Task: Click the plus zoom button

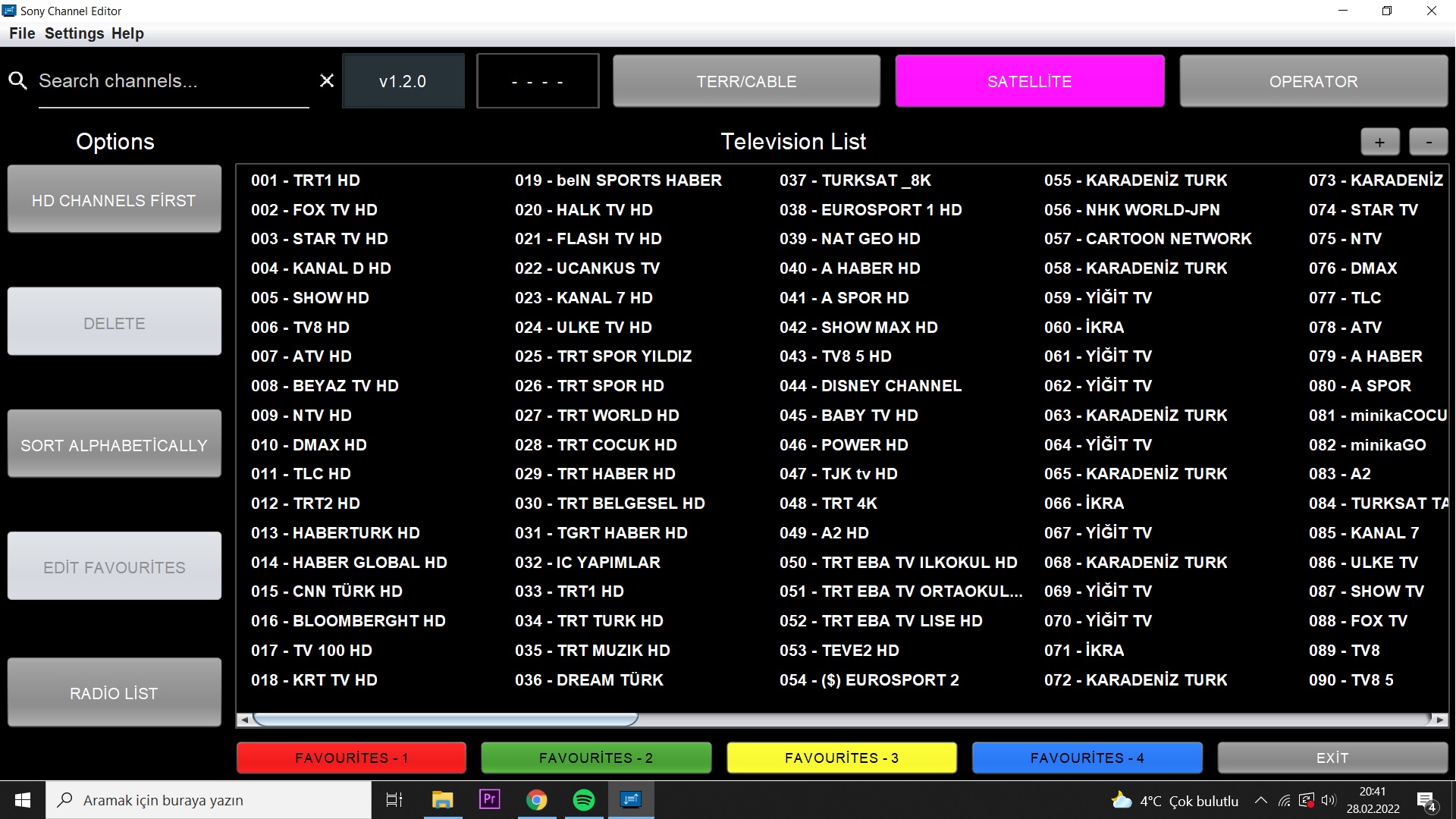Action: (1380, 142)
